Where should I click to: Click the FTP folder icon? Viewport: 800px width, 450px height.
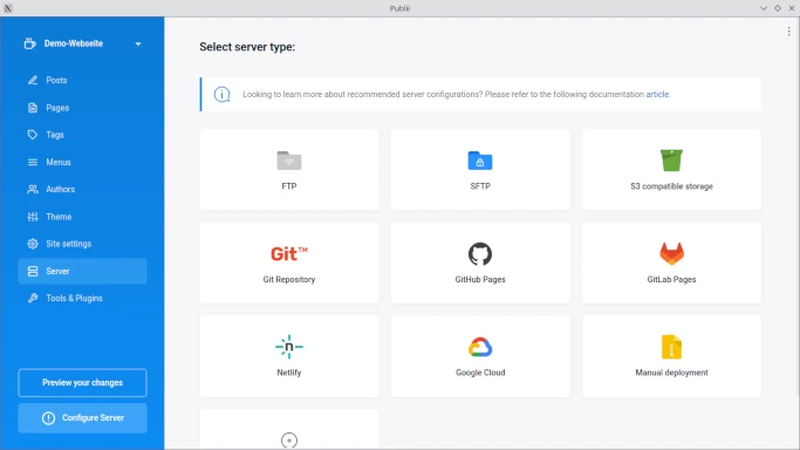(x=289, y=161)
